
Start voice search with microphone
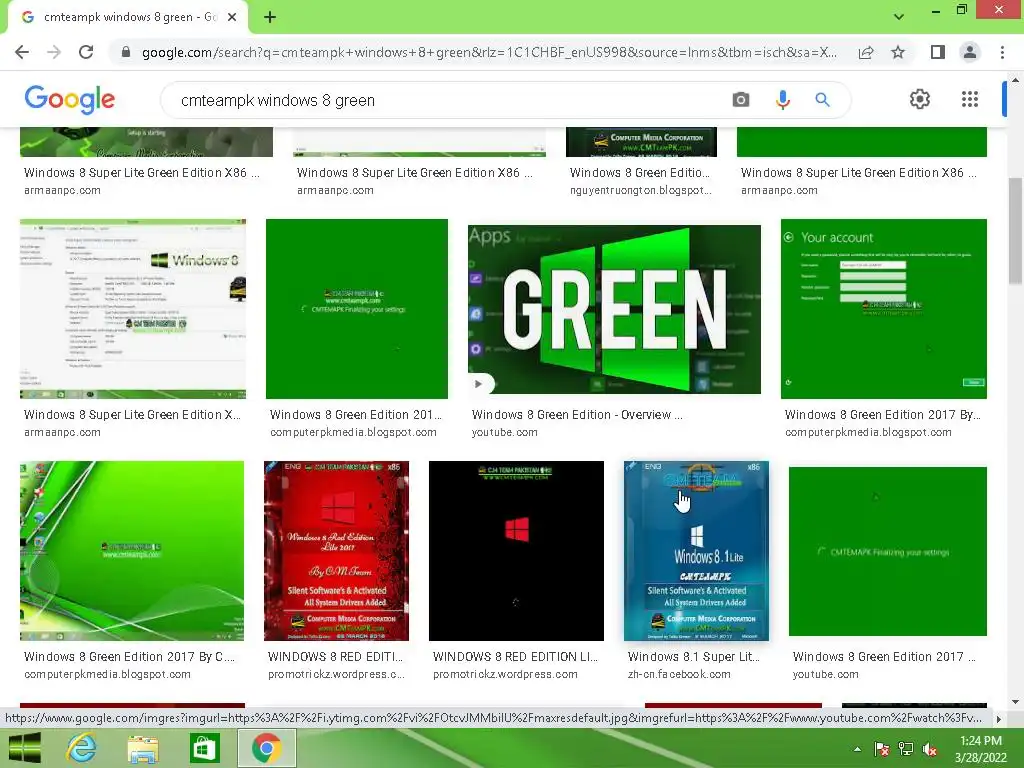pos(782,100)
